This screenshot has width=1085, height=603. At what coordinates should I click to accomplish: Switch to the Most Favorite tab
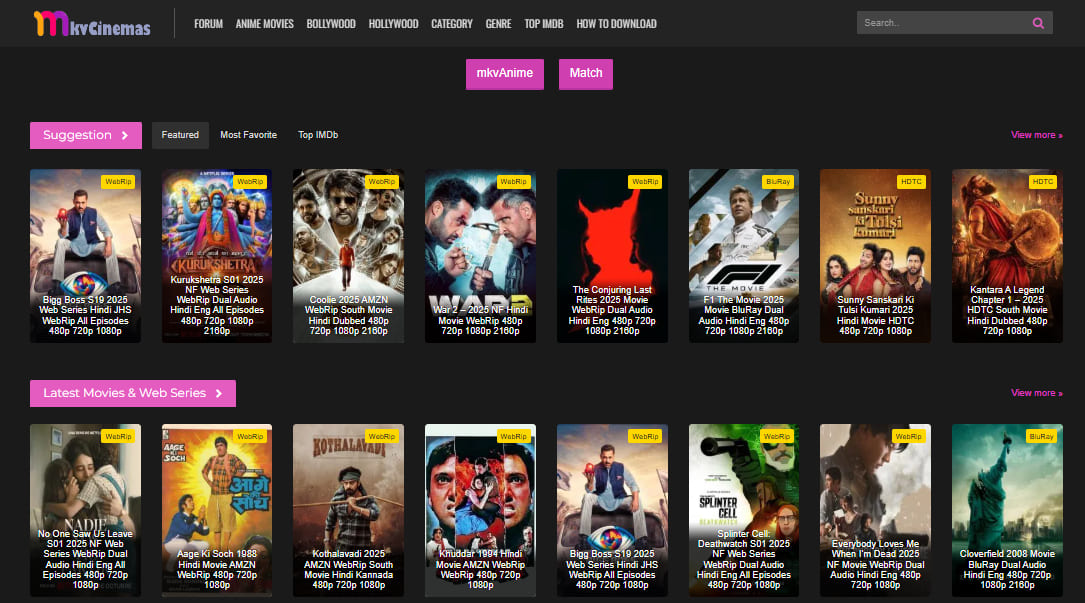(x=248, y=135)
